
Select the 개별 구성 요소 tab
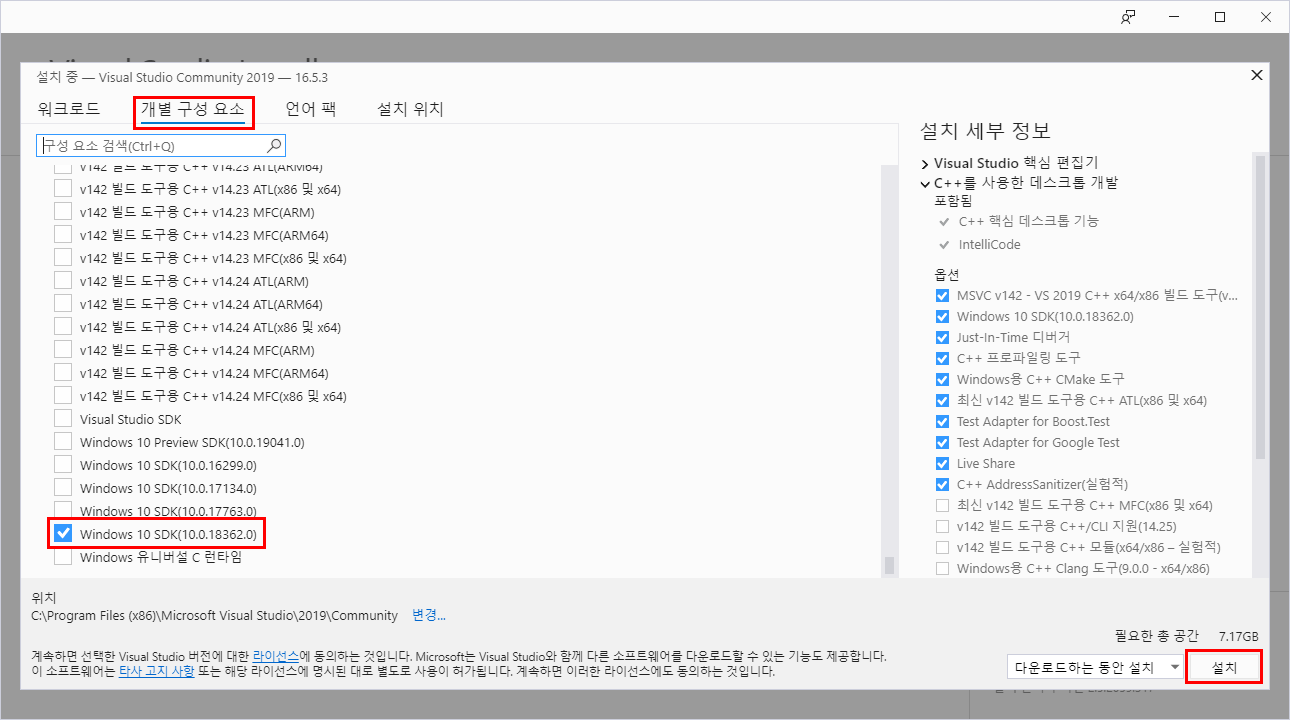click(x=193, y=109)
